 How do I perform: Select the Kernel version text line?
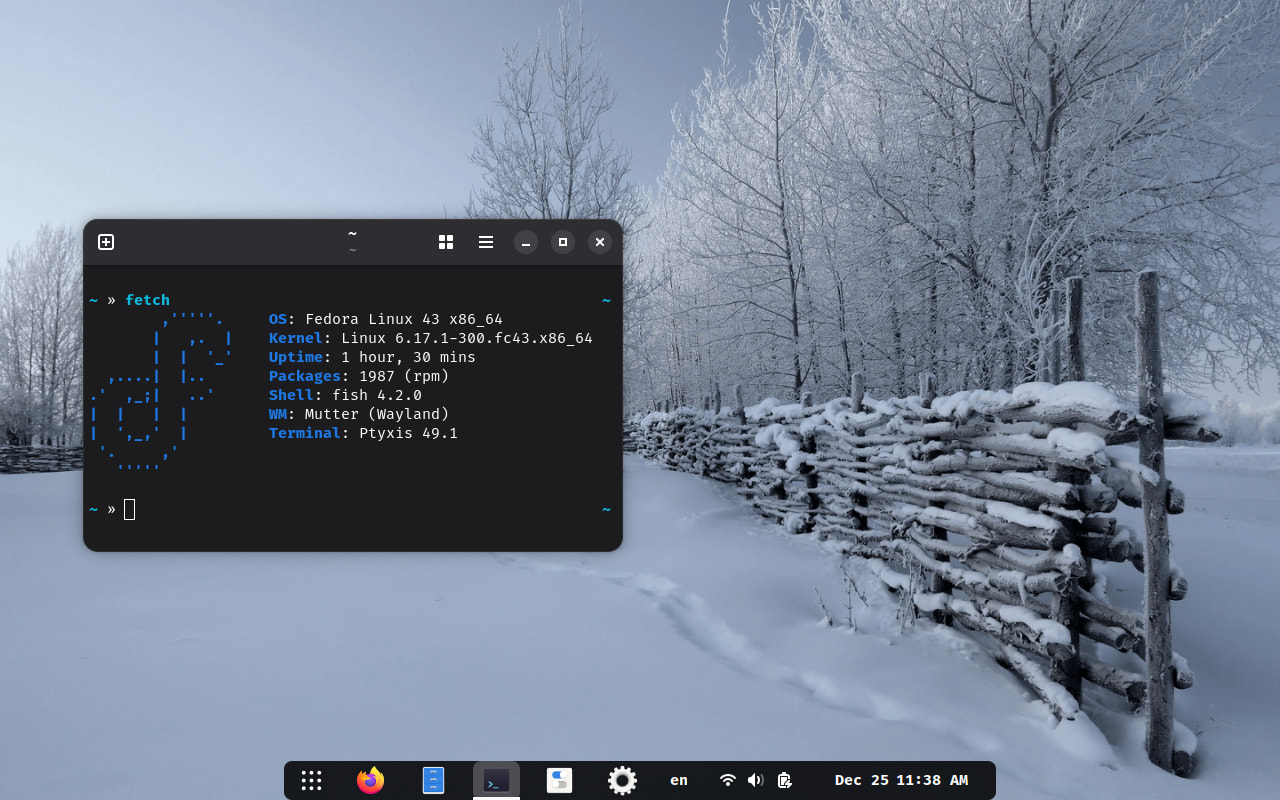[431, 338]
